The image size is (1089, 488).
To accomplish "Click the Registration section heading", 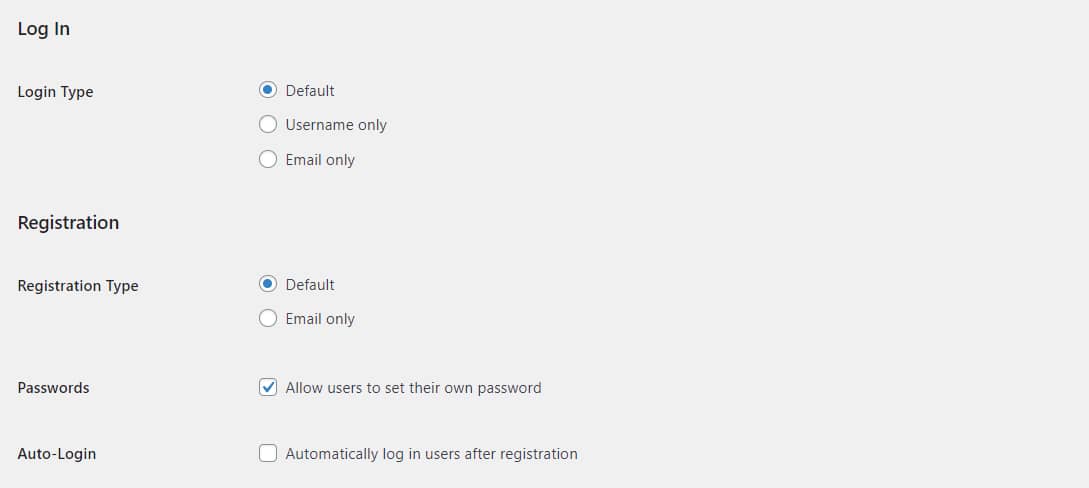I will click(68, 222).
